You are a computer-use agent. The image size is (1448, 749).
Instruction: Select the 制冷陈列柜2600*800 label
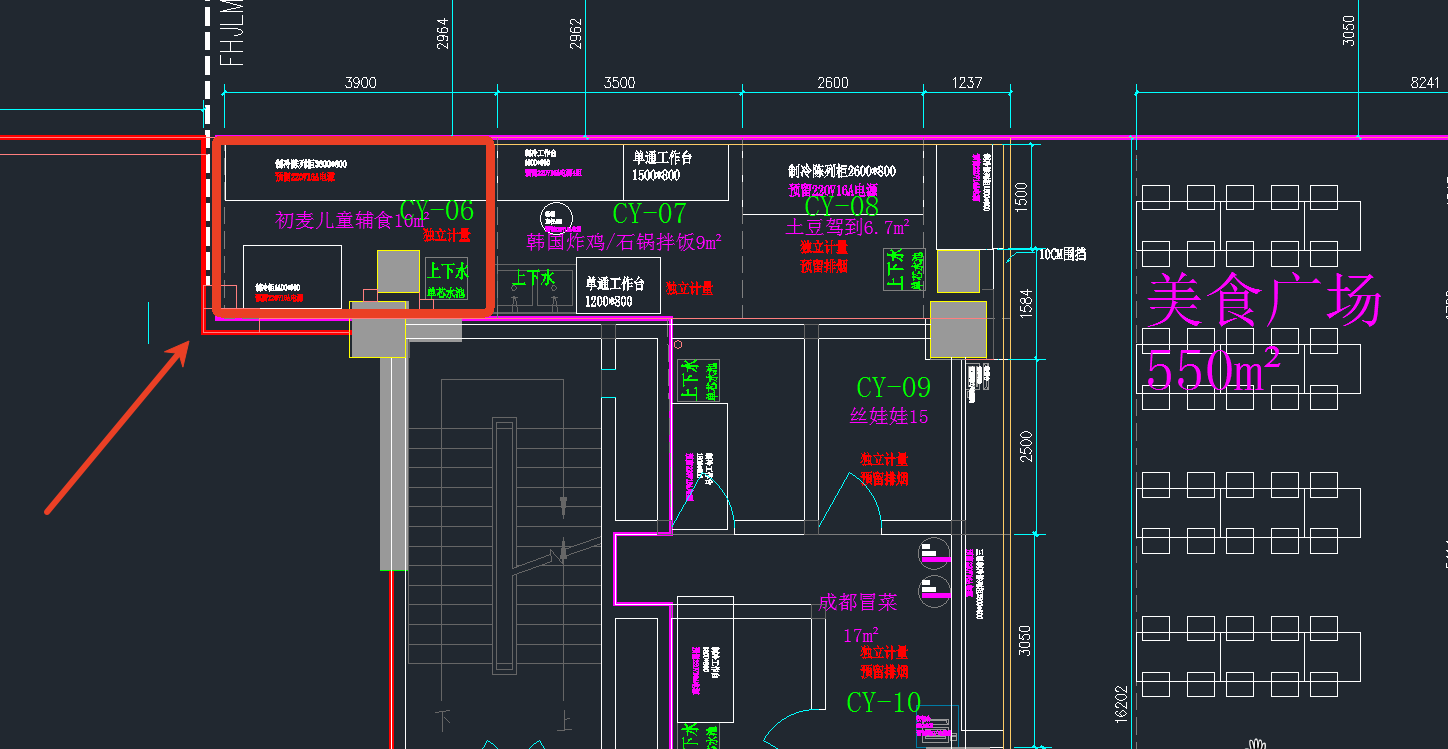click(841, 171)
